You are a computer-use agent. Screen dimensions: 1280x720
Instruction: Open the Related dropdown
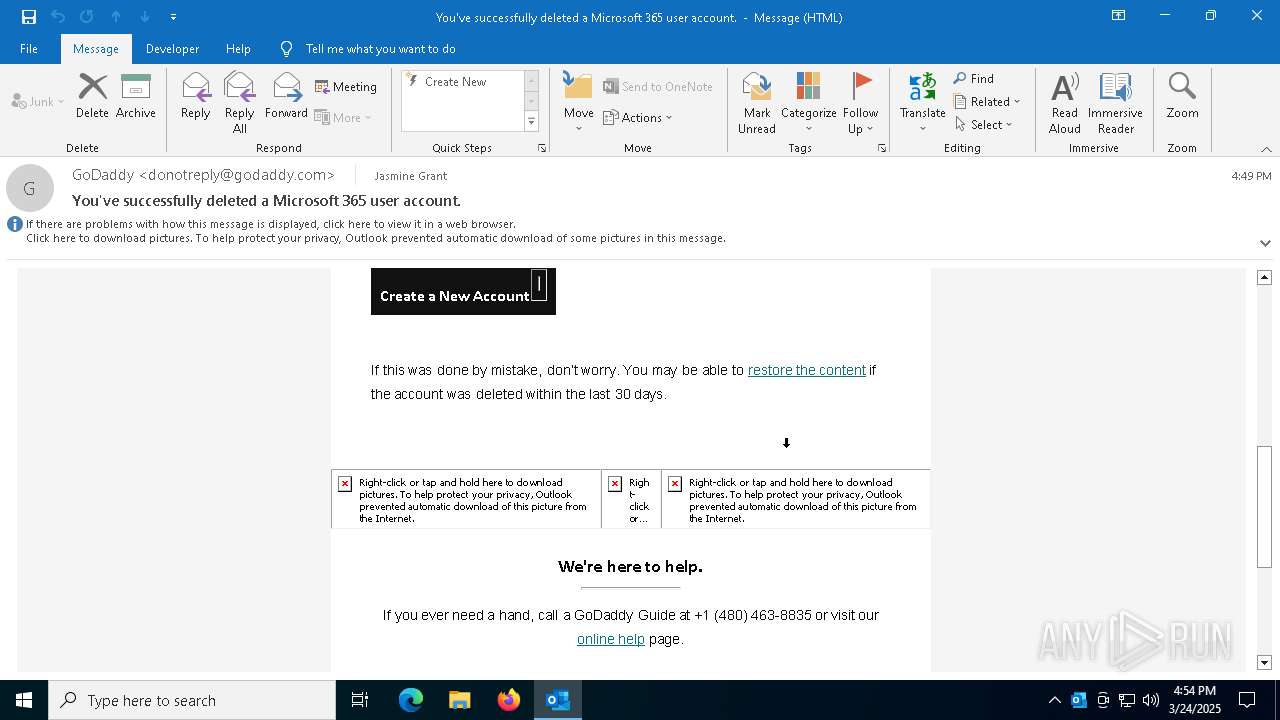pos(987,101)
